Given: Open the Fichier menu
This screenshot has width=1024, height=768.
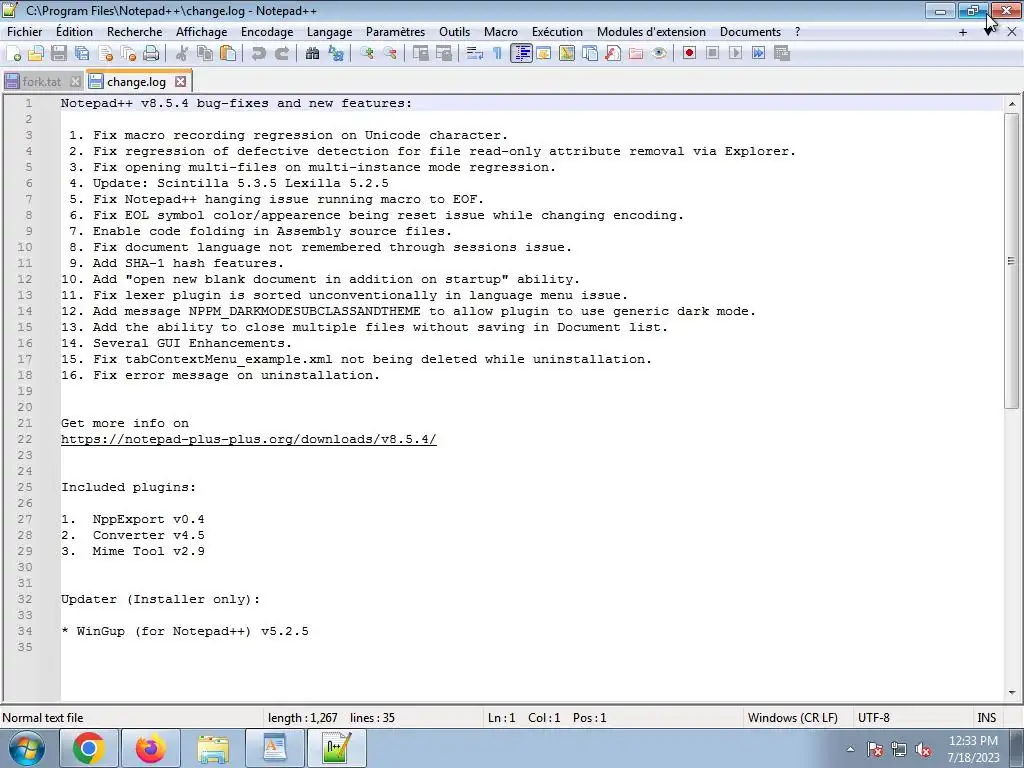Looking at the screenshot, I should coord(25,32).
